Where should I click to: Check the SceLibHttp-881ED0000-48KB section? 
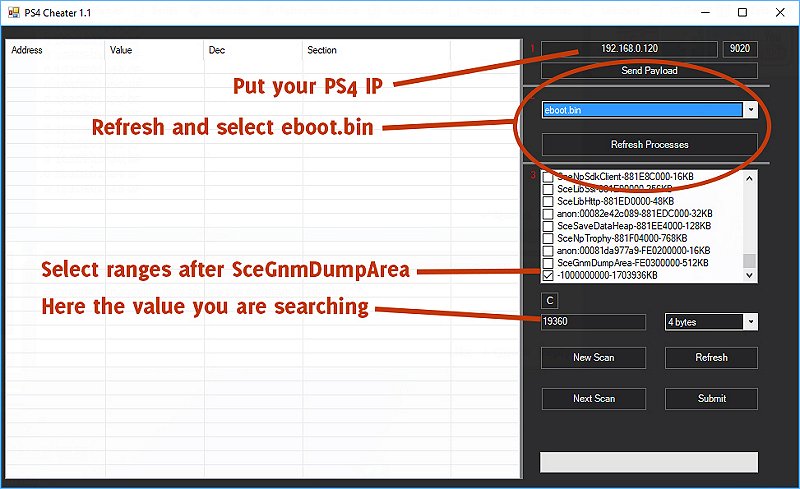548,201
